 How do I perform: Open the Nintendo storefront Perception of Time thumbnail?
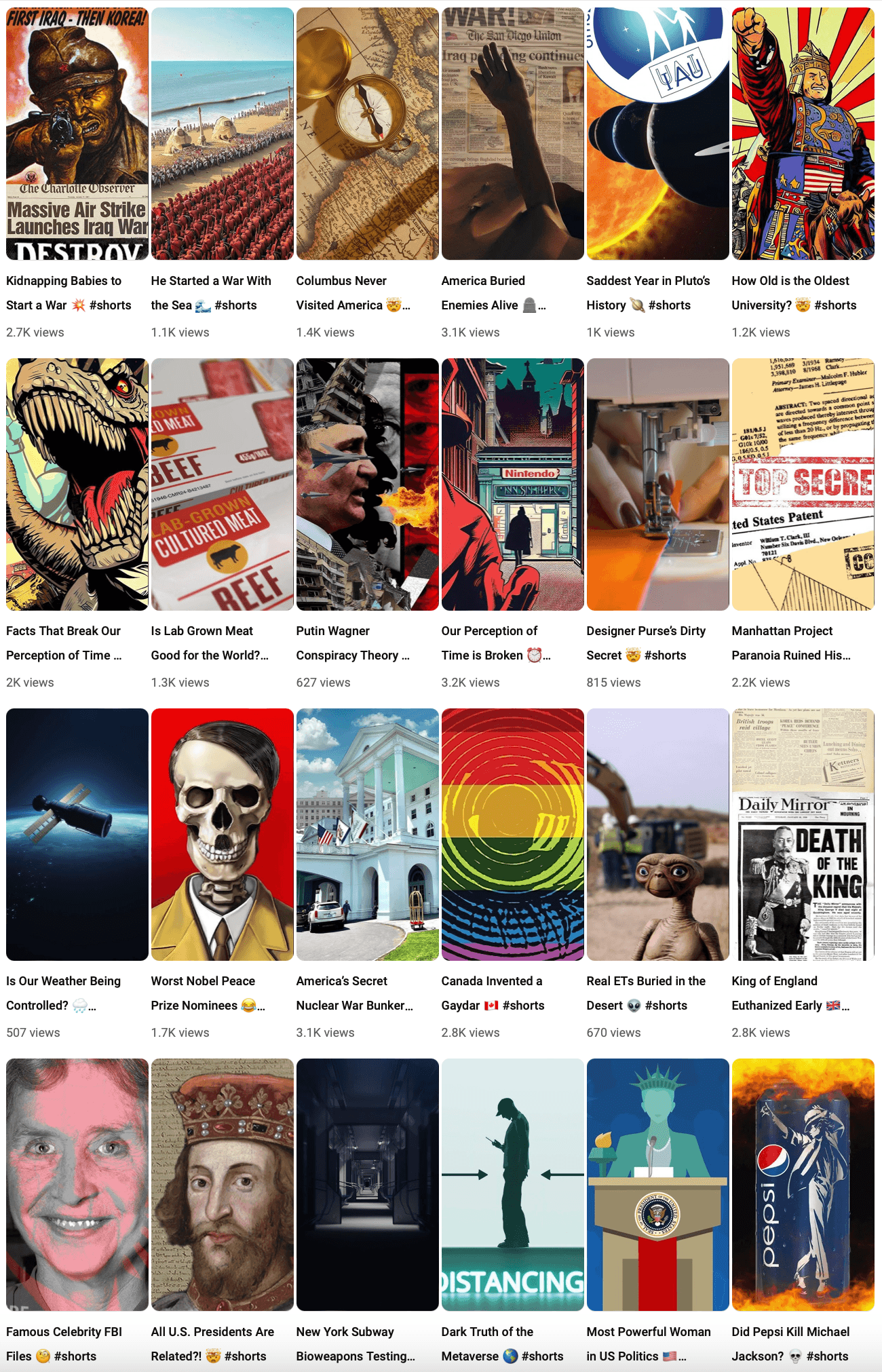[x=513, y=484]
